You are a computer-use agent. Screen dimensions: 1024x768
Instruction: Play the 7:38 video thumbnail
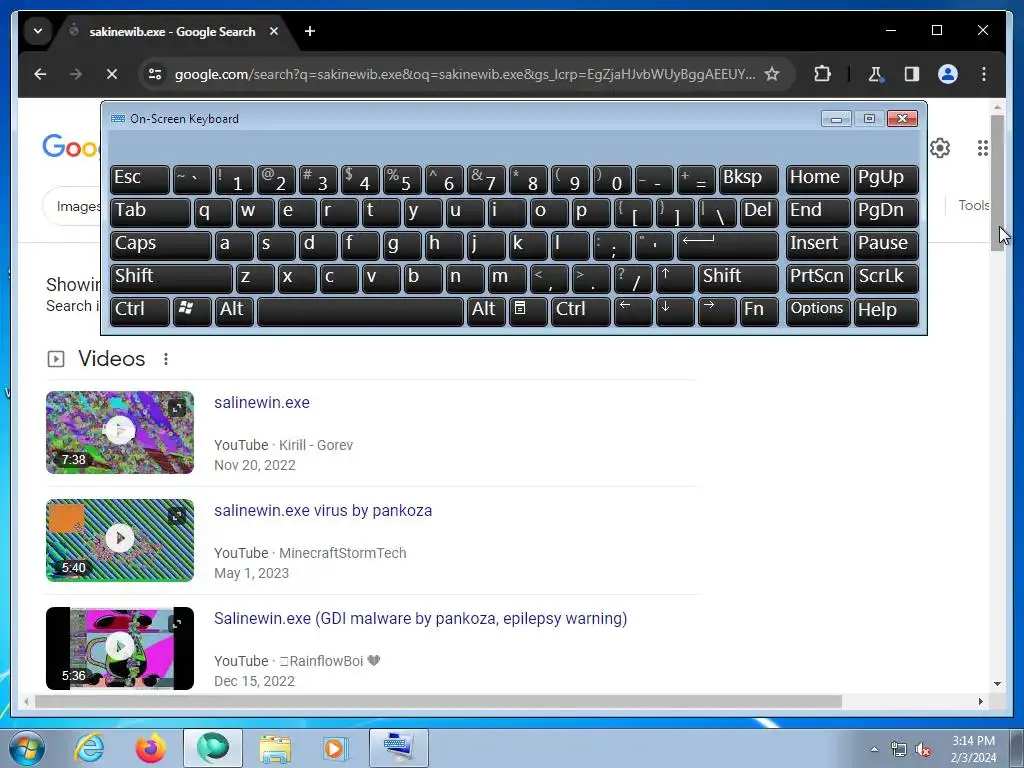pyautogui.click(x=120, y=432)
